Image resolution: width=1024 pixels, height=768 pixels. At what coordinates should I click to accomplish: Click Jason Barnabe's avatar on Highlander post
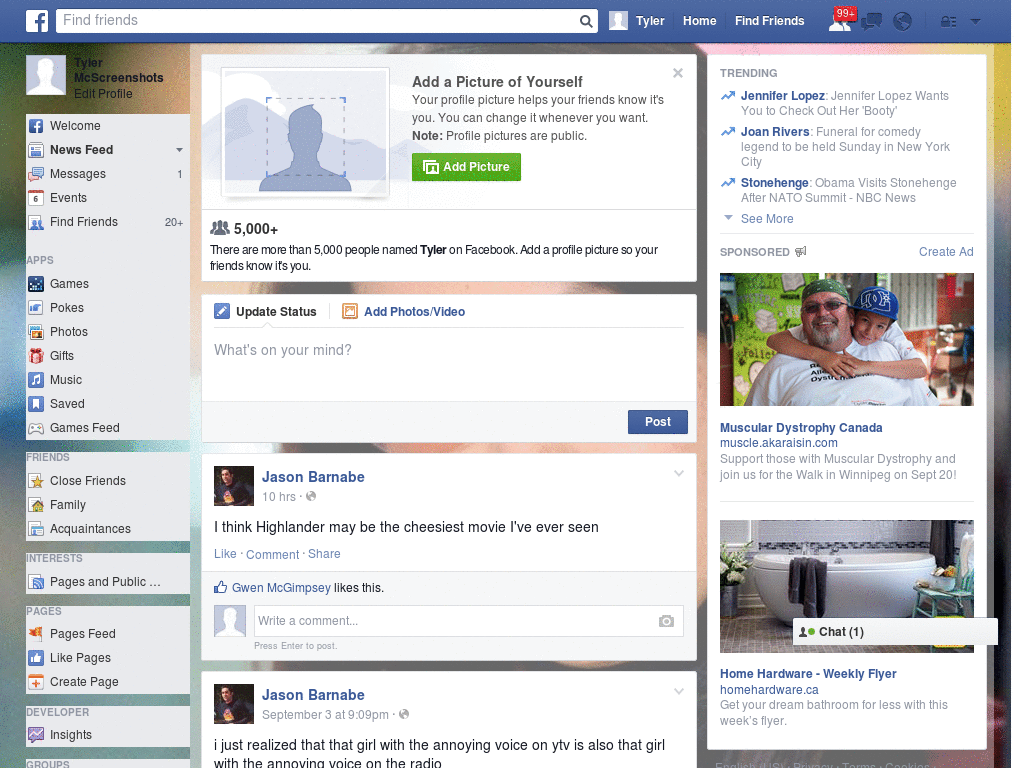(234, 486)
